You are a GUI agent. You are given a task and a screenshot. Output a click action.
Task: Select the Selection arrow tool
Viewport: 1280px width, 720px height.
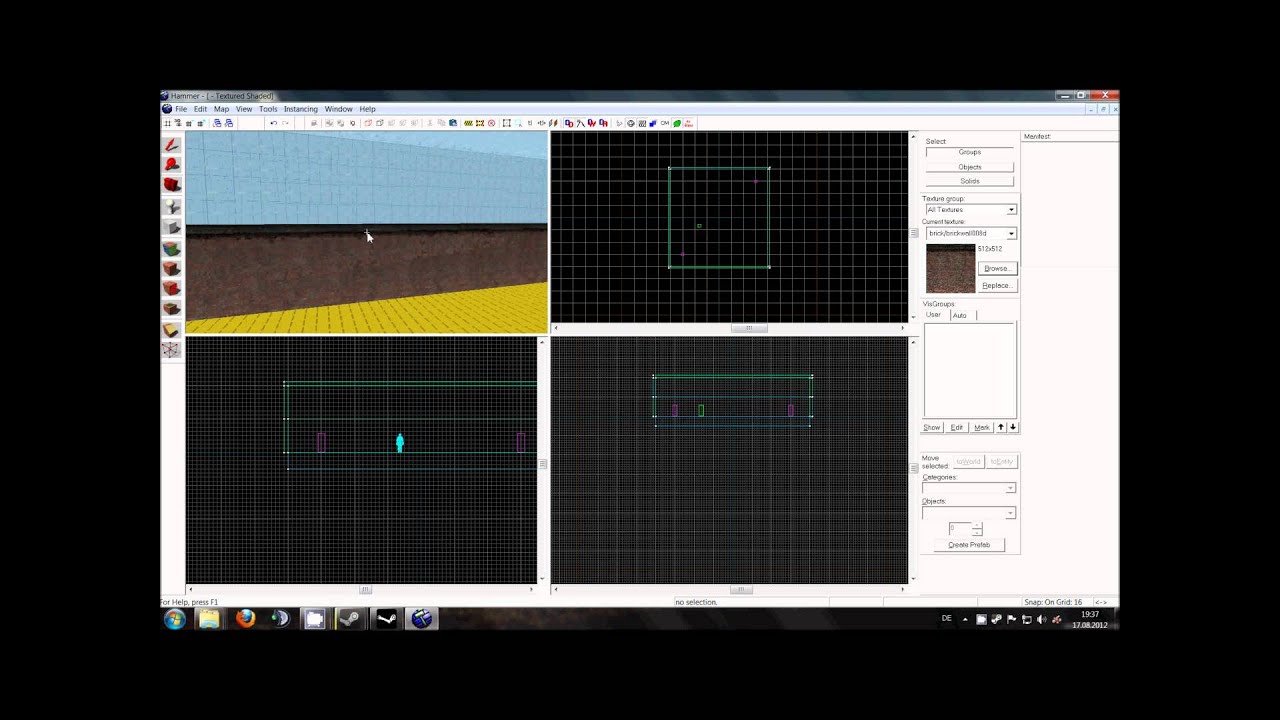coord(172,145)
